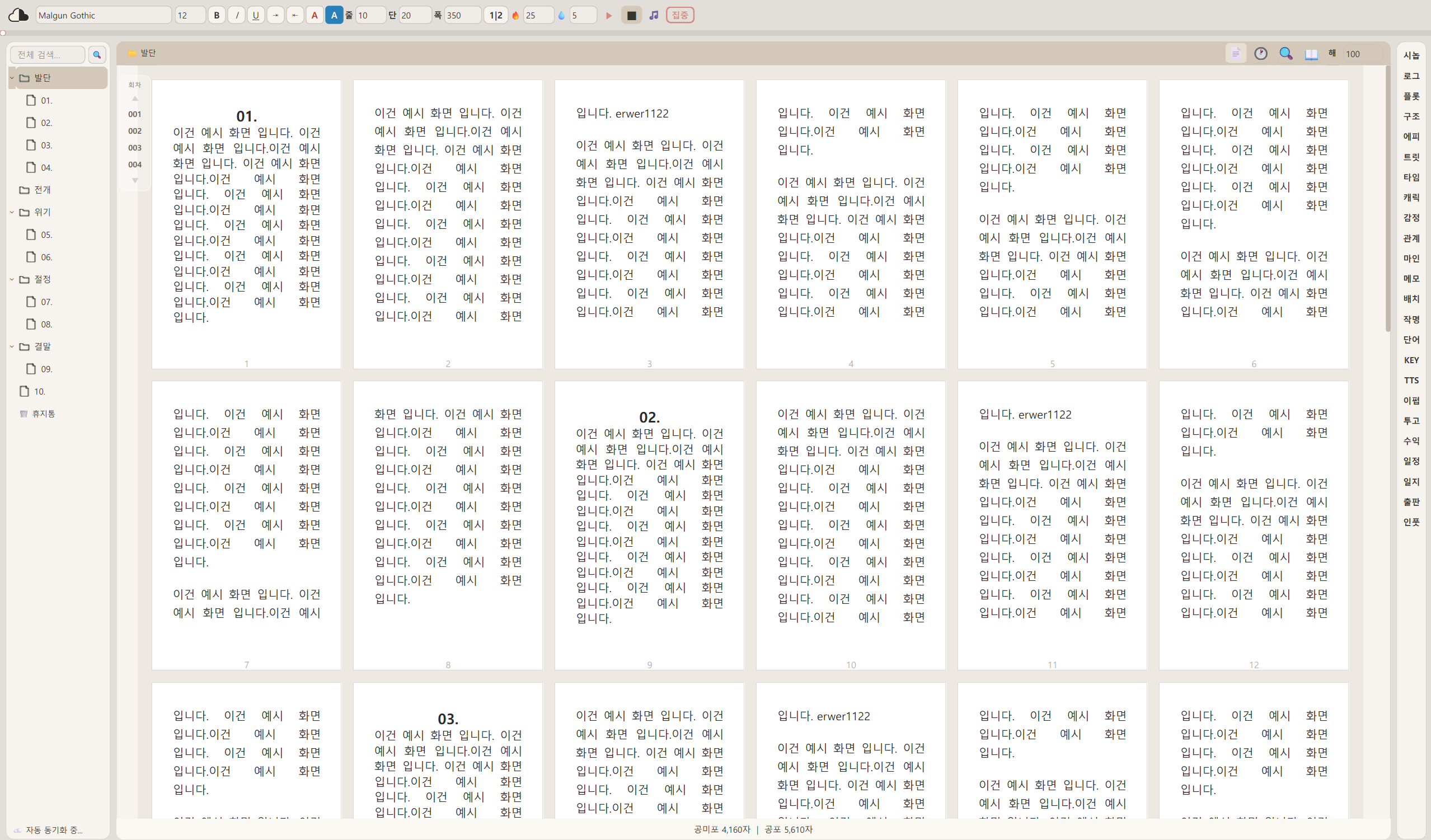1431x840 pixels.
Task: Click the 전체 검색 search field
Action: click(48, 54)
